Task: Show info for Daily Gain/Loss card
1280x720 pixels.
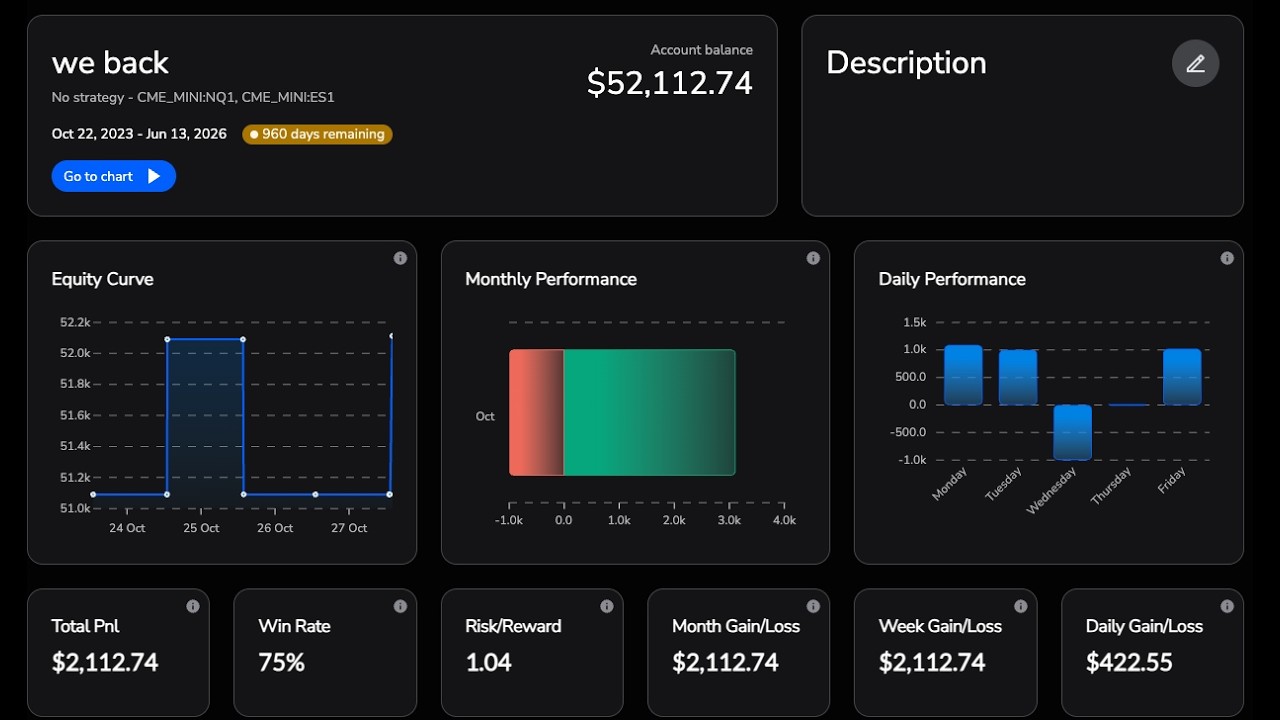Action: coord(1227,606)
